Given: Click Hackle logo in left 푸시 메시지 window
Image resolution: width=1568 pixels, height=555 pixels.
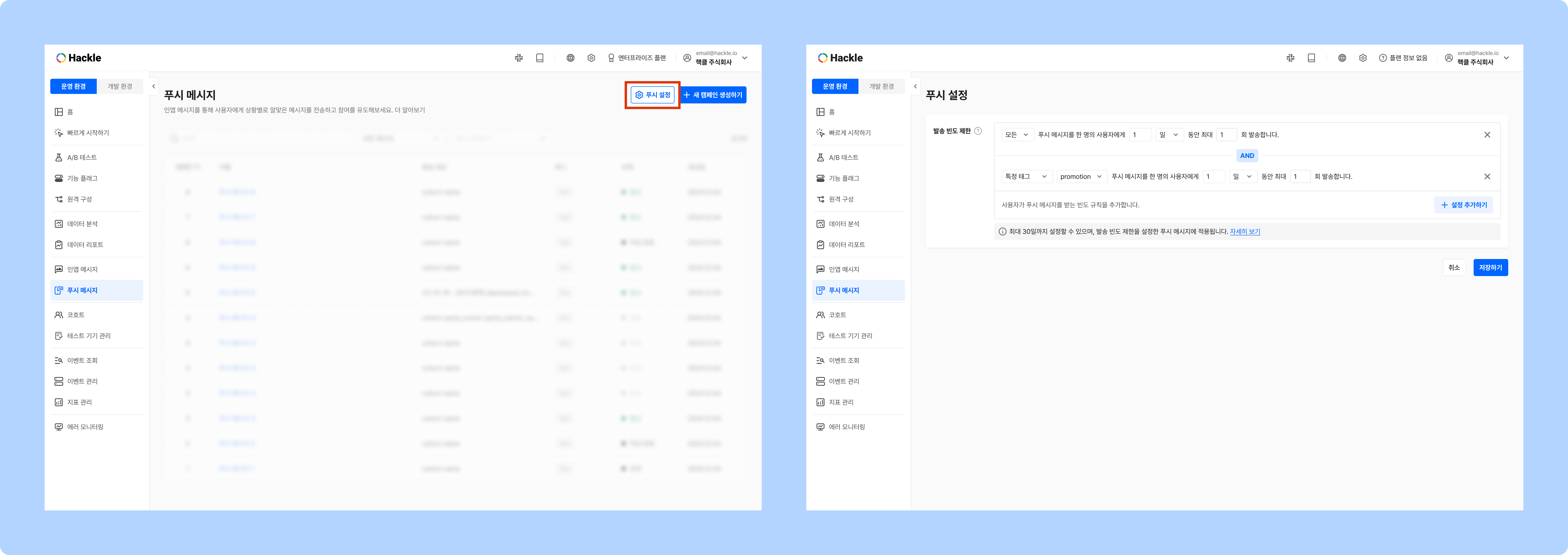Looking at the screenshot, I should coord(78,58).
